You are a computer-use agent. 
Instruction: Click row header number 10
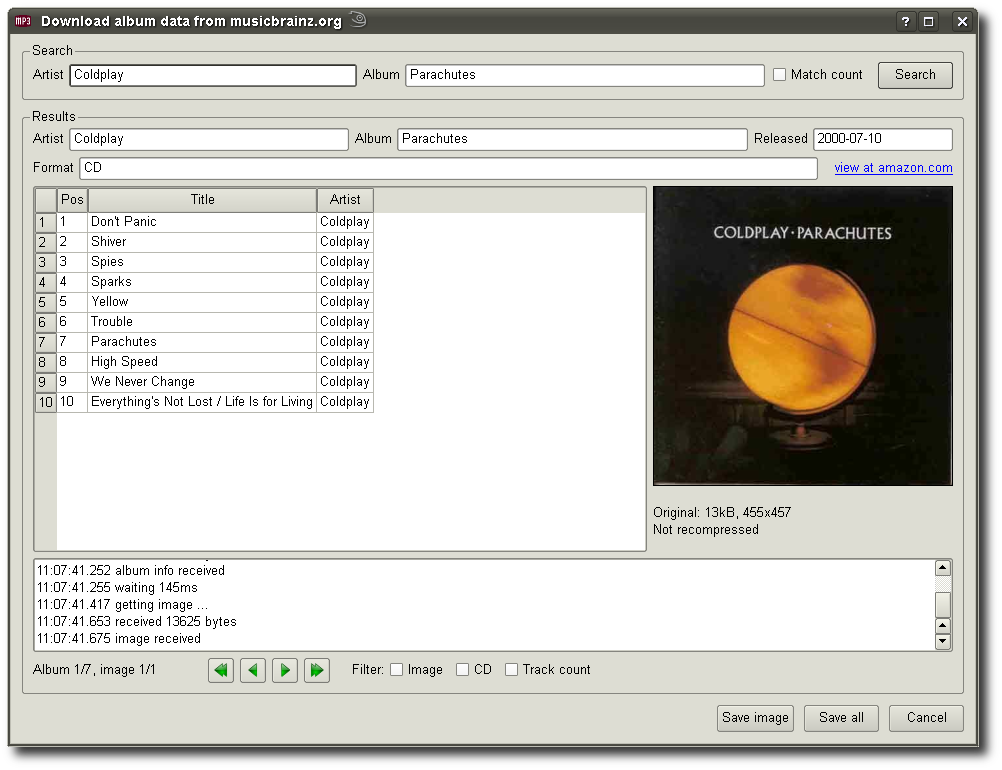pos(45,401)
